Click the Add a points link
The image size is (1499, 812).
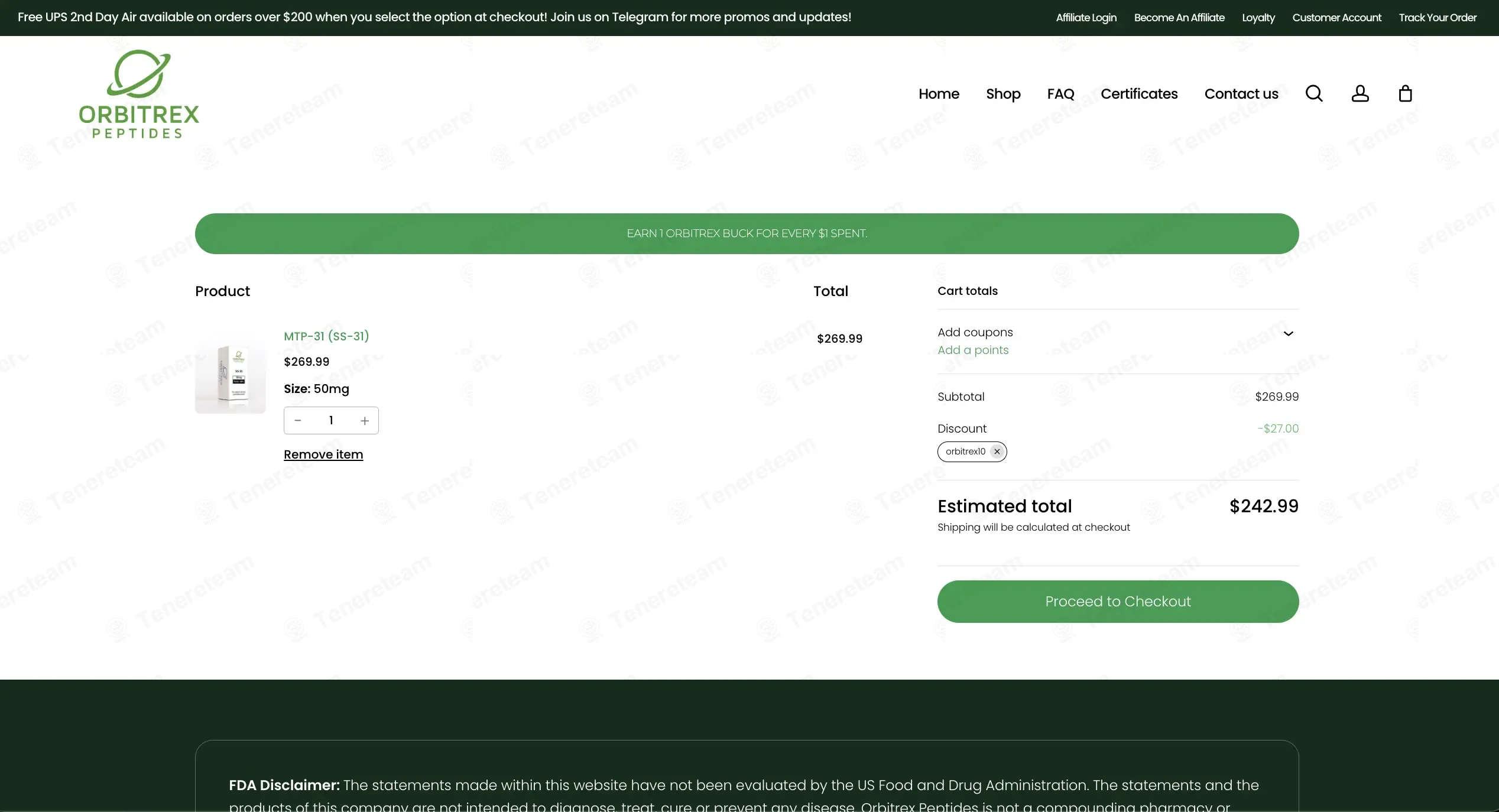coord(973,350)
